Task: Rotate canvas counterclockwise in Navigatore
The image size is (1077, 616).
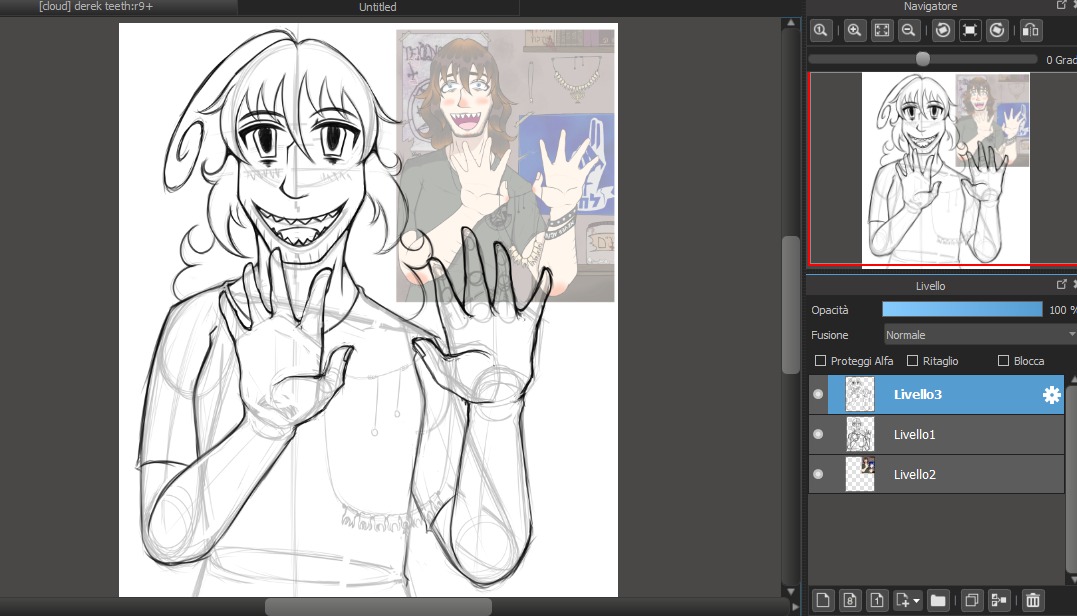Action: click(943, 30)
